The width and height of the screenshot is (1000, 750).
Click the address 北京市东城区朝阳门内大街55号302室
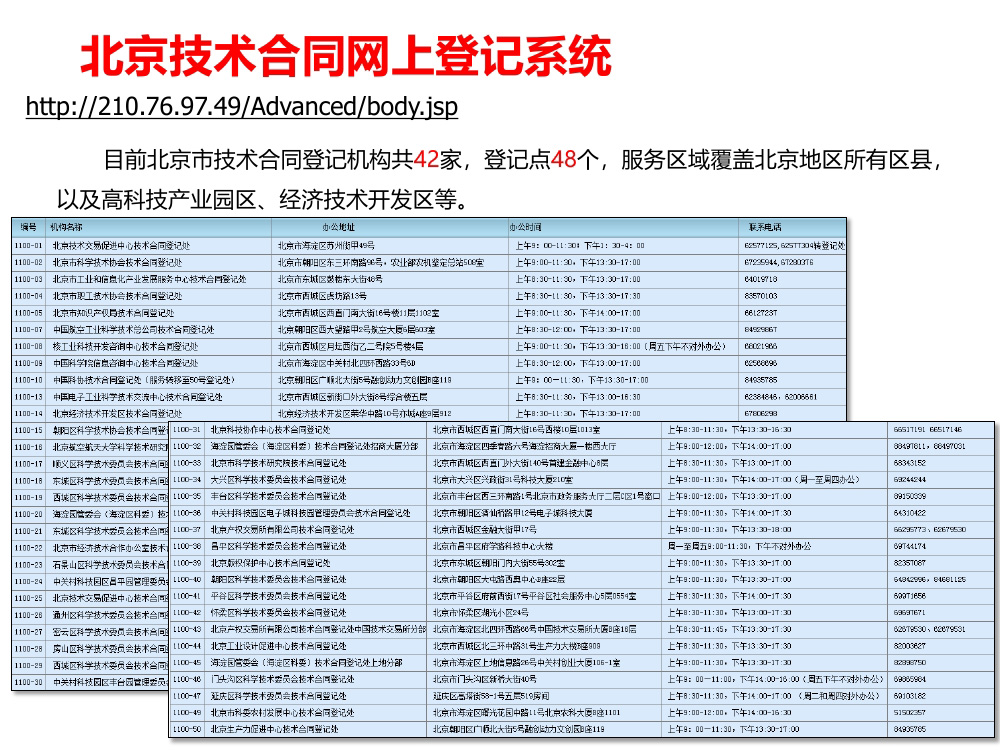click(x=499, y=563)
